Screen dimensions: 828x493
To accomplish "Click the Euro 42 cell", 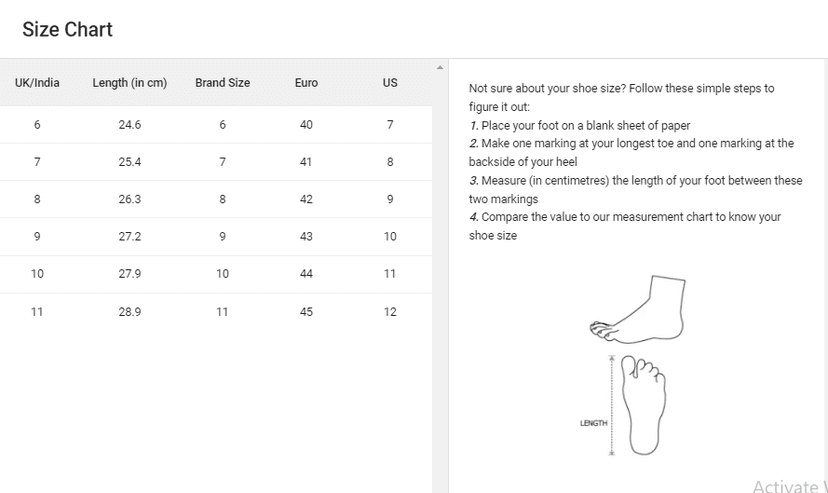I will [x=306, y=200].
